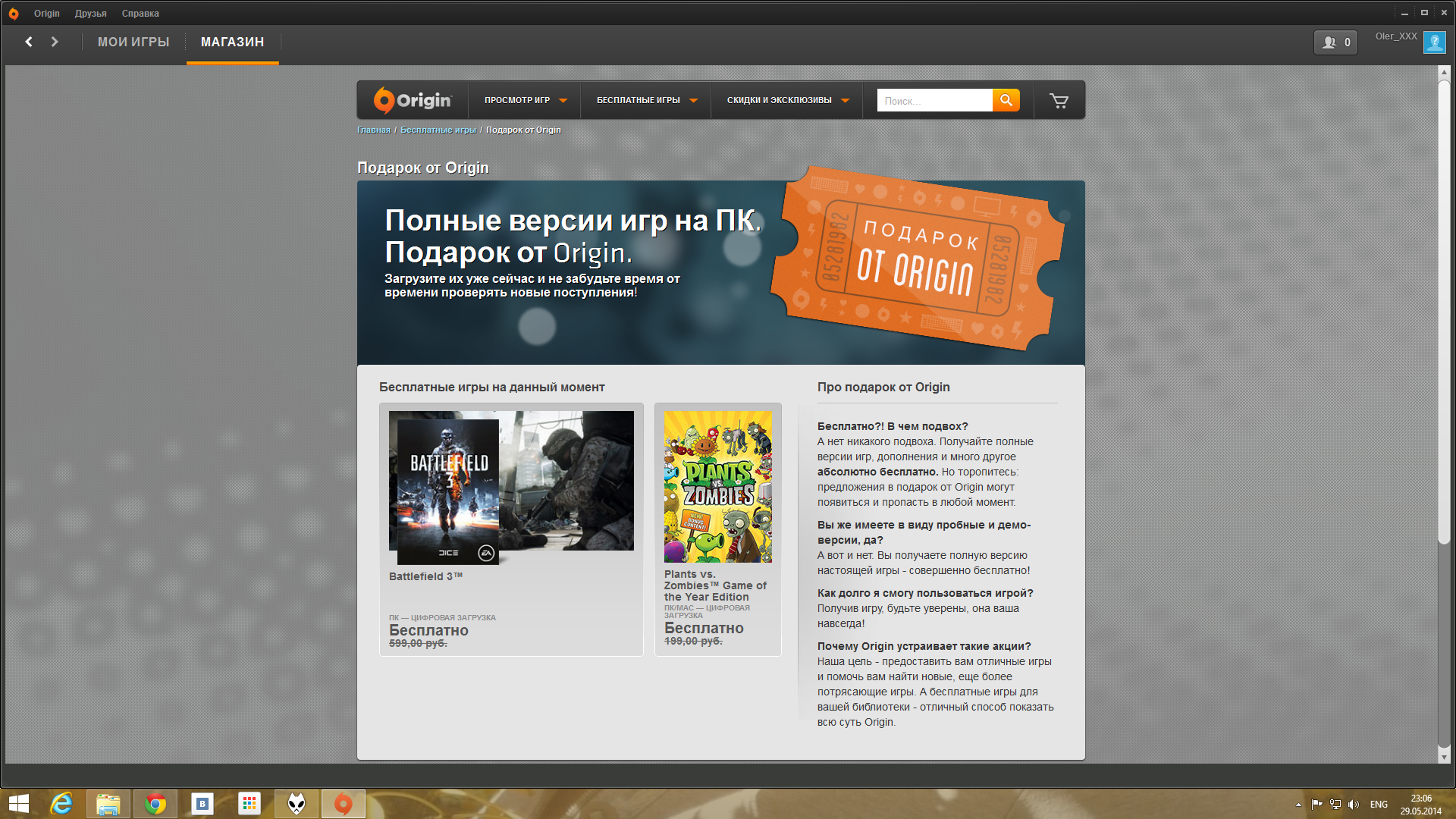Expand the СКИДКИ И ЭКСКЛЮЗИВЫ dropdown
1456x819 pixels.
coord(787,100)
